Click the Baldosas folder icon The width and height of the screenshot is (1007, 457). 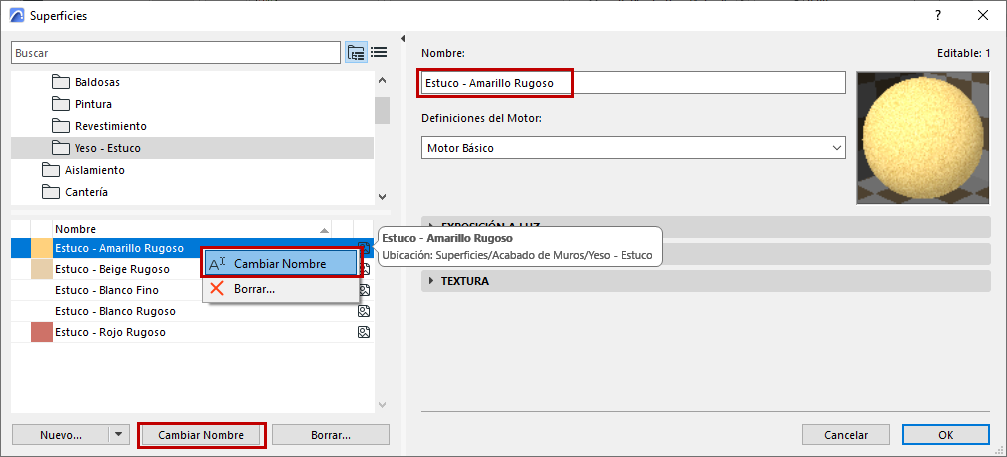60,82
